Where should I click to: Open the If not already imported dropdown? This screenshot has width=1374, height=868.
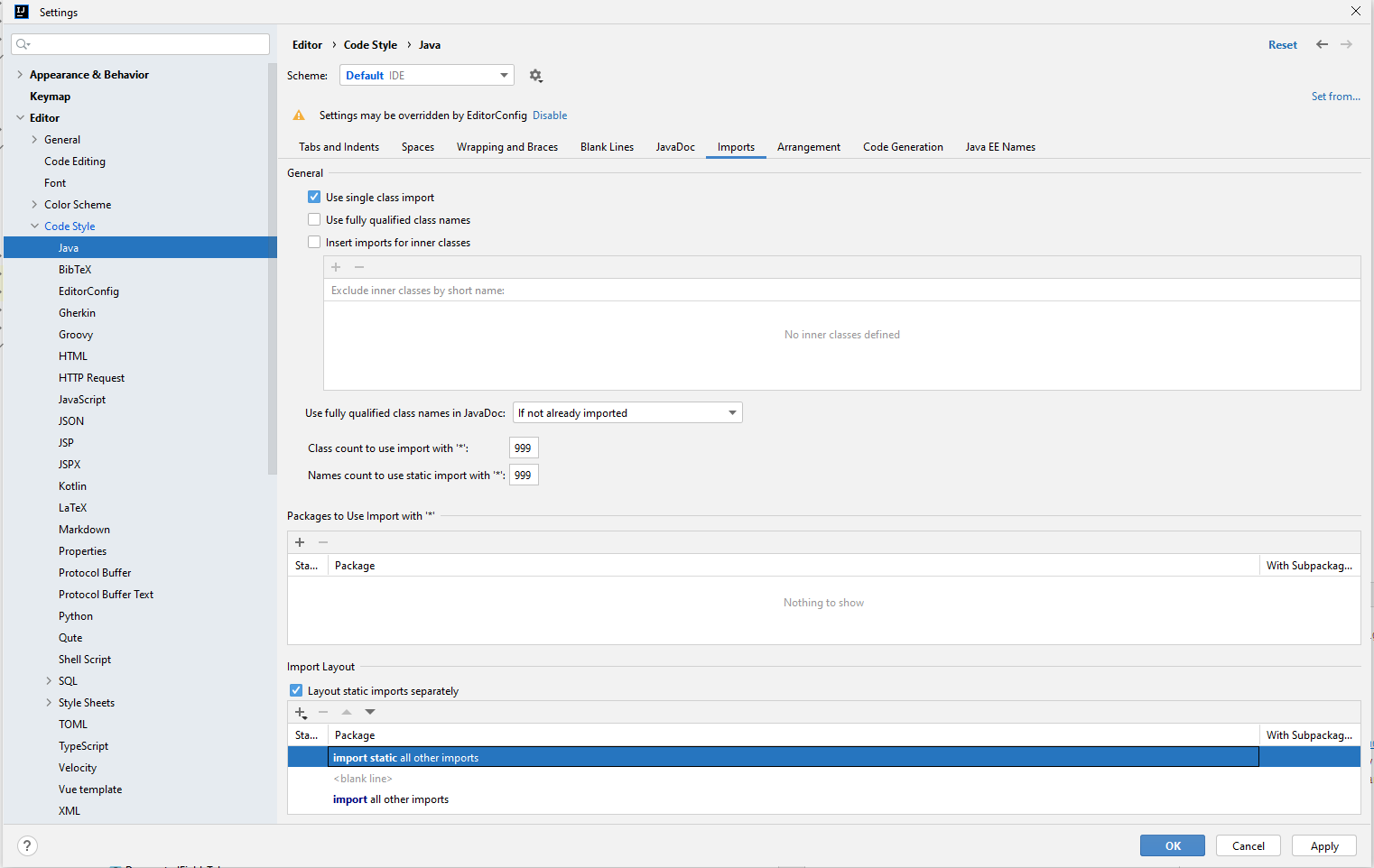click(x=627, y=412)
